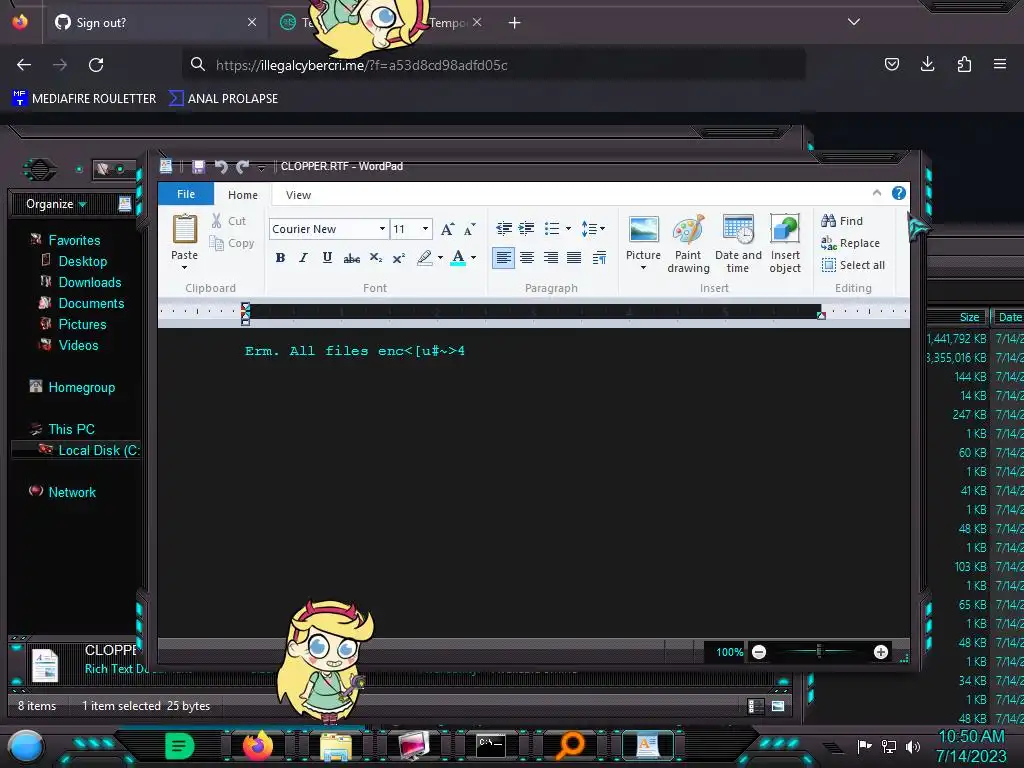Open Local Disk (C:) in Explorer
Viewport: 1024px width, 768px height.
coord(89,450)
